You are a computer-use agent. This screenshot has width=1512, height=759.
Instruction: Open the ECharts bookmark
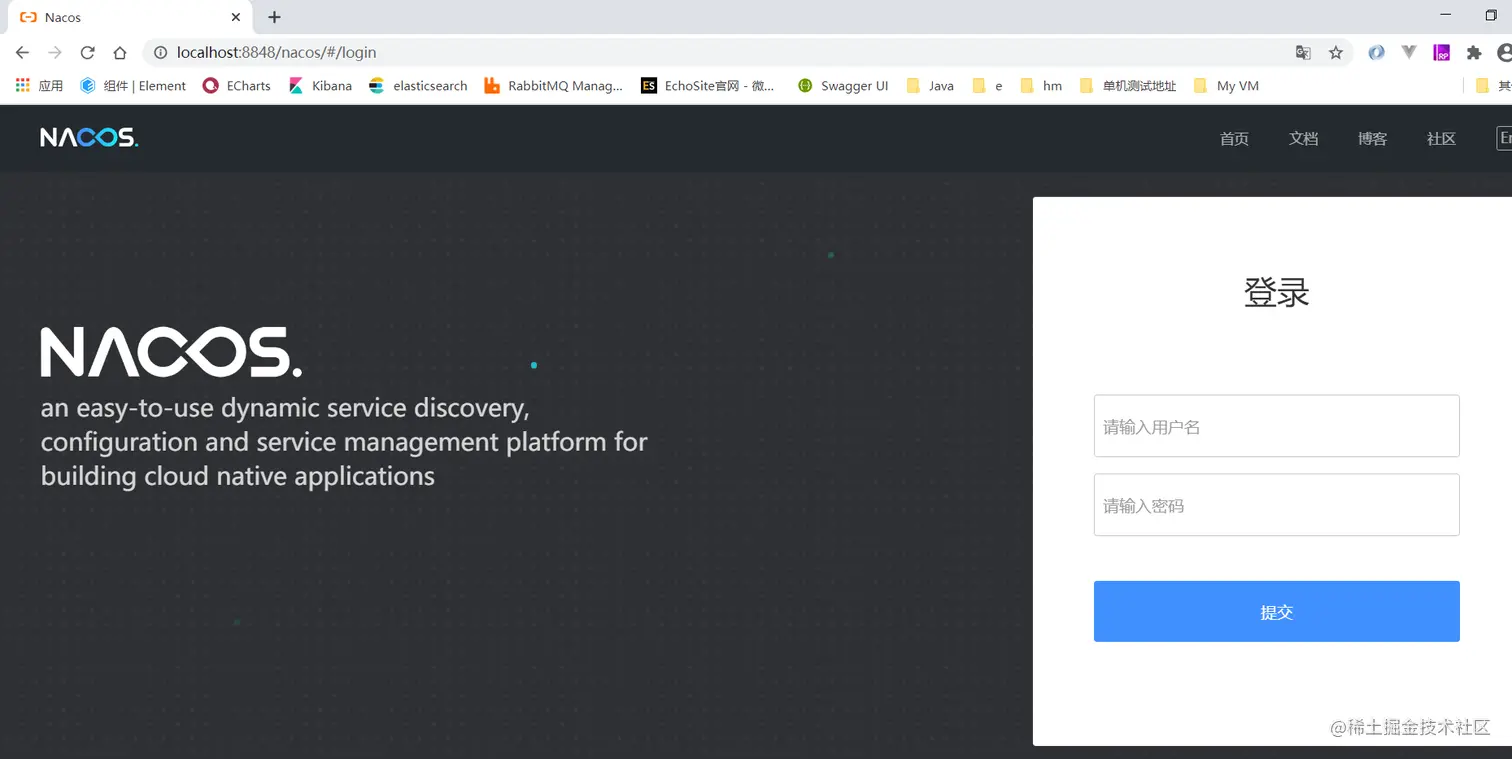(237, 86)
